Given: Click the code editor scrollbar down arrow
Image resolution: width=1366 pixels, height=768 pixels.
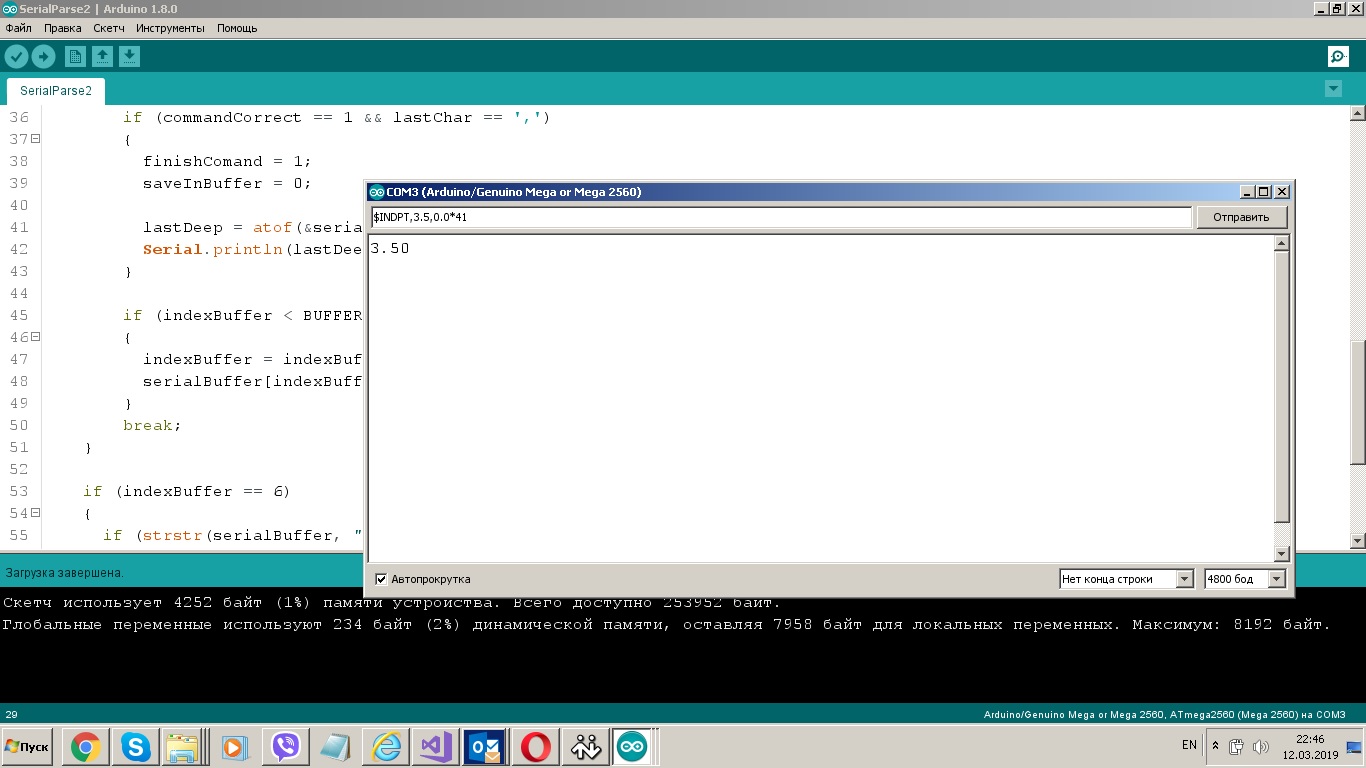Looking at the screenshot, I should click(1358, 541).
